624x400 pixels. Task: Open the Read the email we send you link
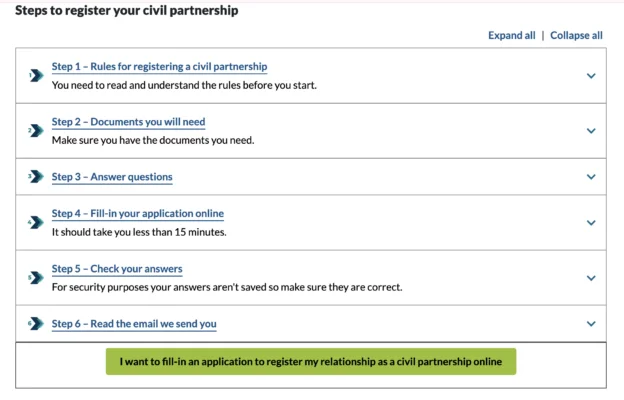[134, 324]
